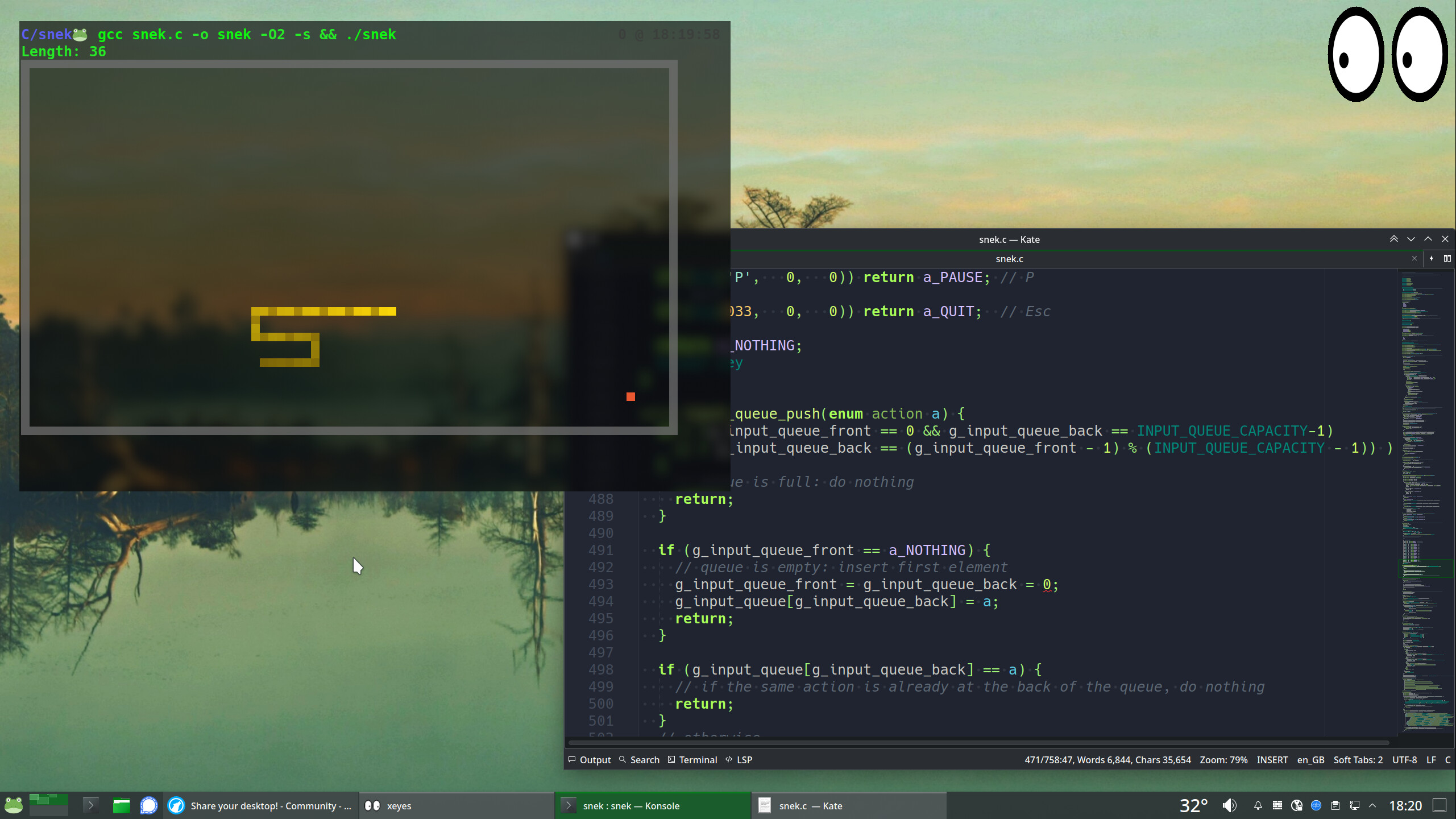Click the INPUT_QUEUE_CAPACITY-1 constant in Kate
This screenshot has height=819, width=1456.
[x=1231, y=431]
